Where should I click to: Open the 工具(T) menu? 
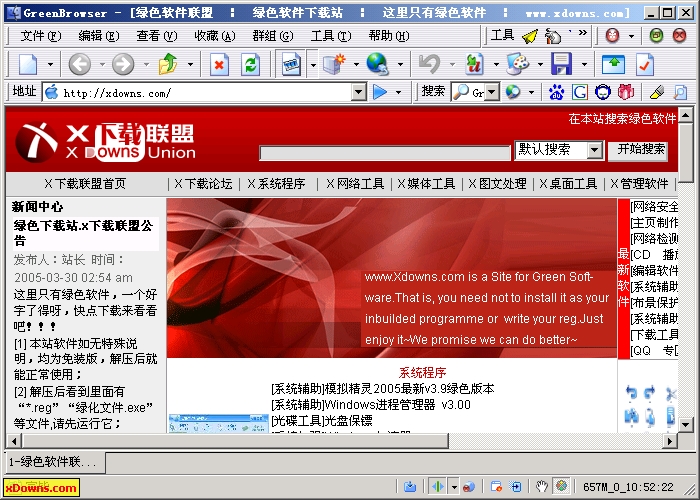point(331,36)
